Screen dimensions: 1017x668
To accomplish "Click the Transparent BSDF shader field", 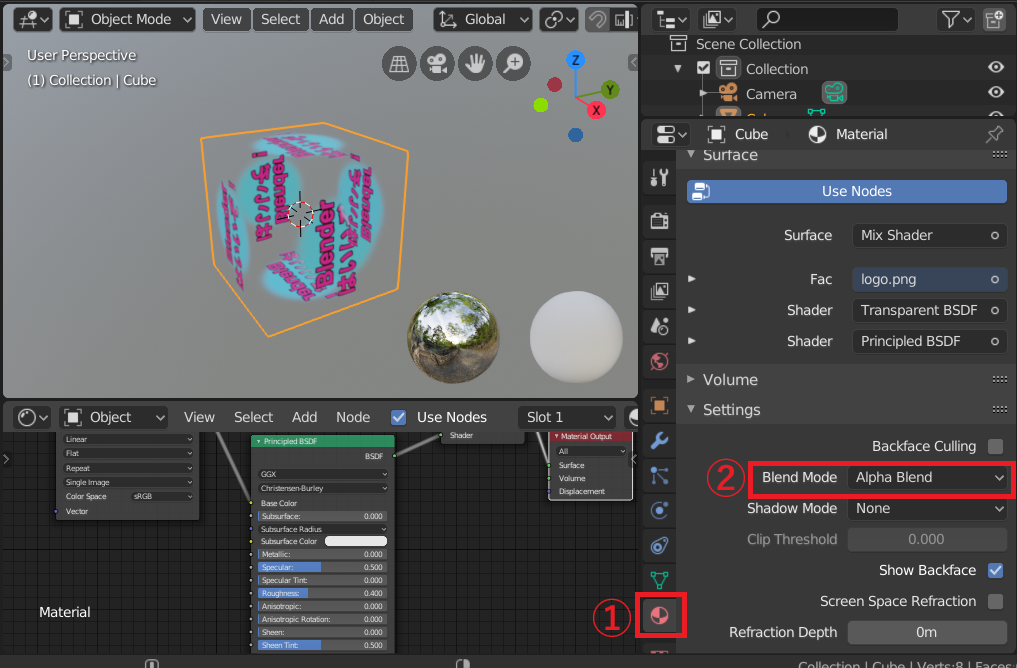I will (x=929, y=311).
